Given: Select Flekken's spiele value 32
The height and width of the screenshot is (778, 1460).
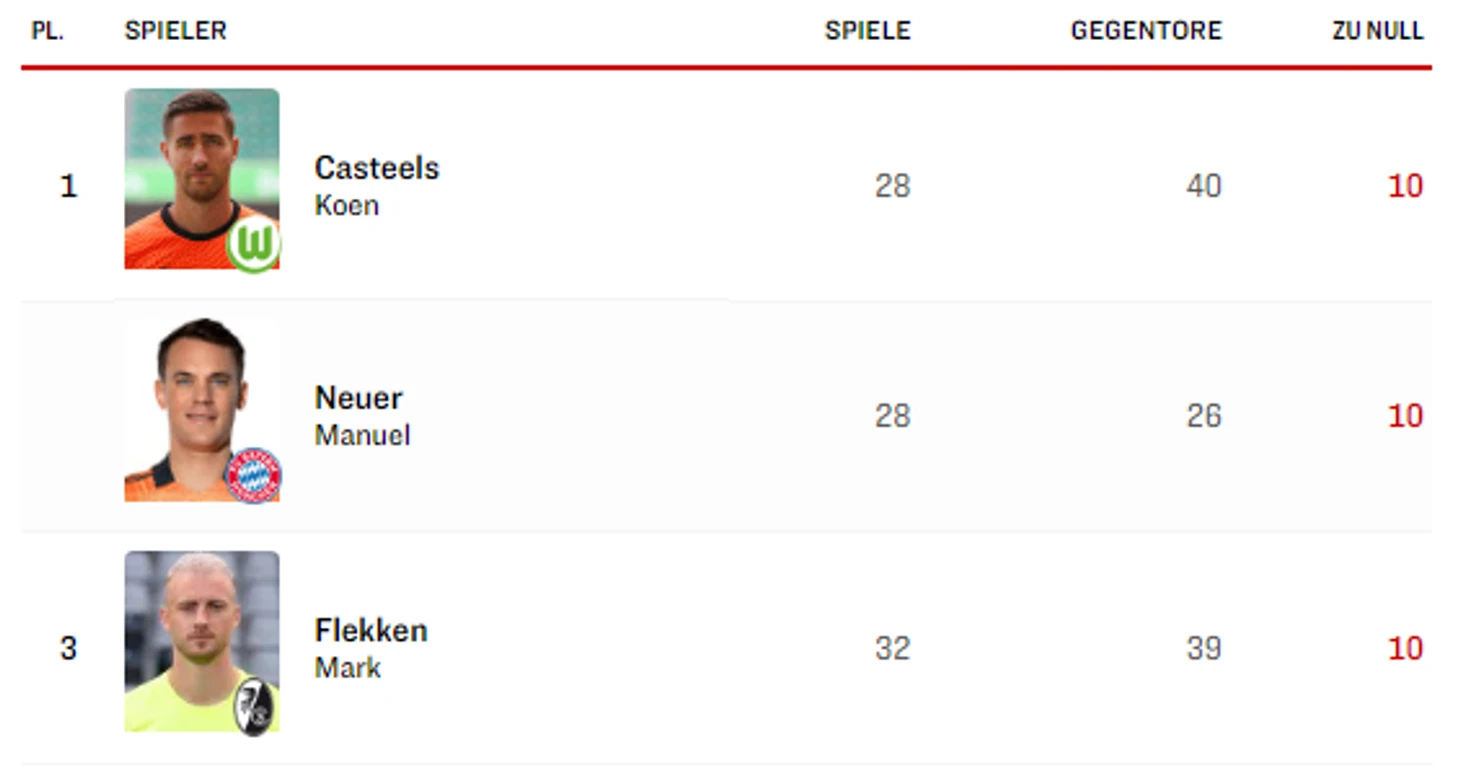Looking at the screenshot, I should 892,648.
